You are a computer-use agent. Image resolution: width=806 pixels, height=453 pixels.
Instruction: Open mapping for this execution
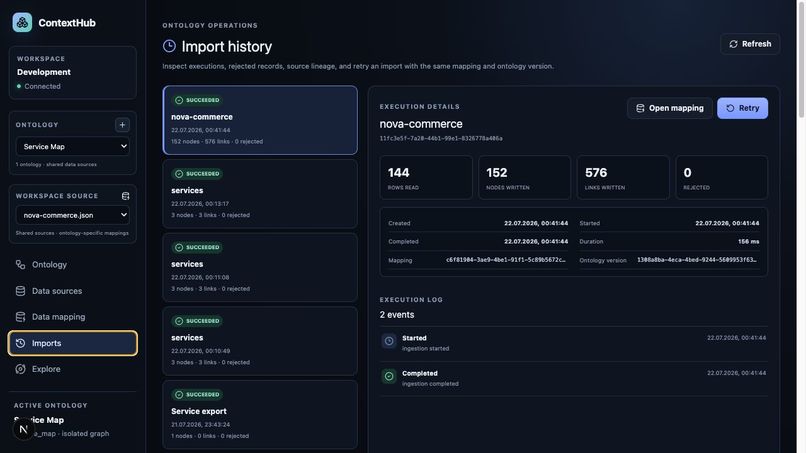[x=670, y=108]
